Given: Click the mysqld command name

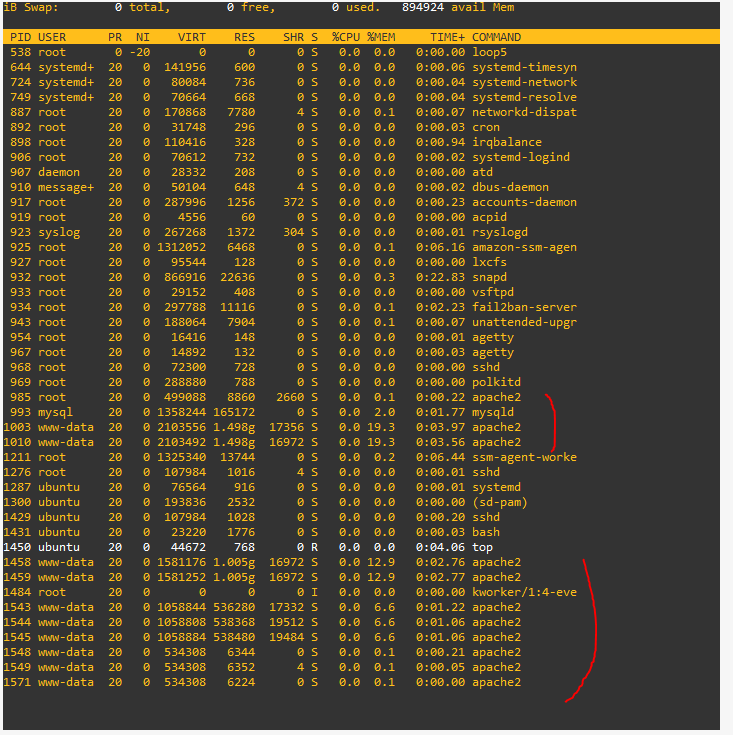Looking at the screenshot, I should [493, 412].
